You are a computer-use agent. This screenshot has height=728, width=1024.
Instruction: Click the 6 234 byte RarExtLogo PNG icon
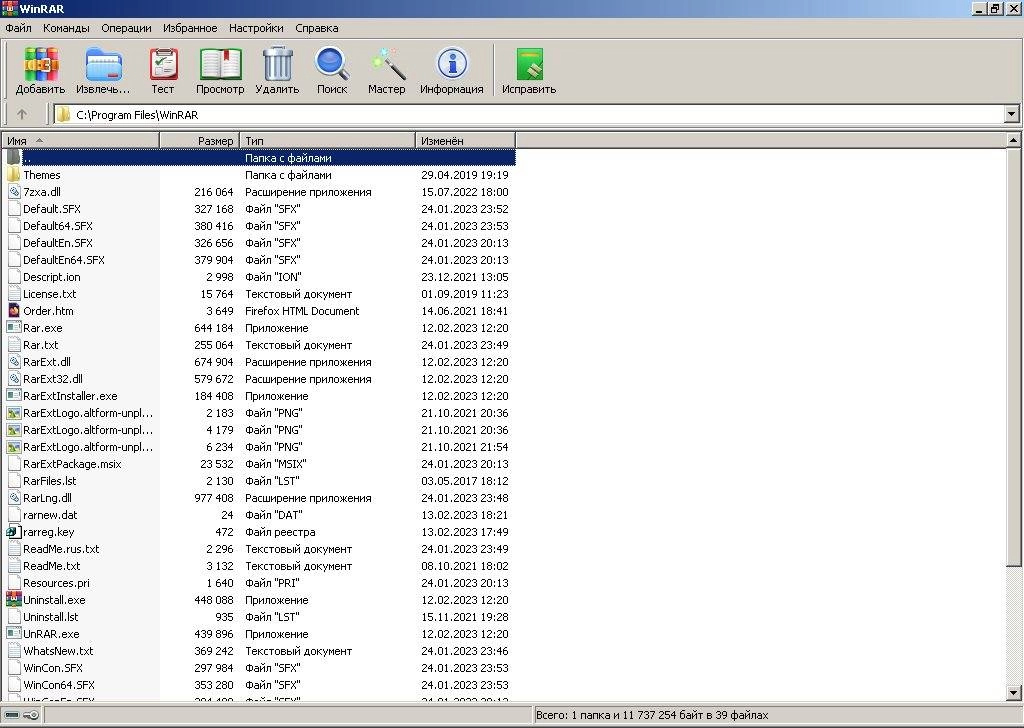14,447
